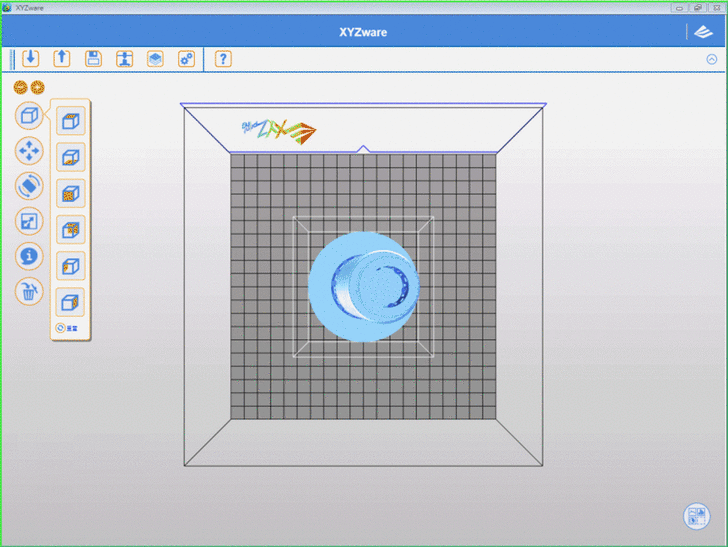Viewport: 728px width, 547px height.
Task: Choose the last cube view in the panel
Action: 71,301
